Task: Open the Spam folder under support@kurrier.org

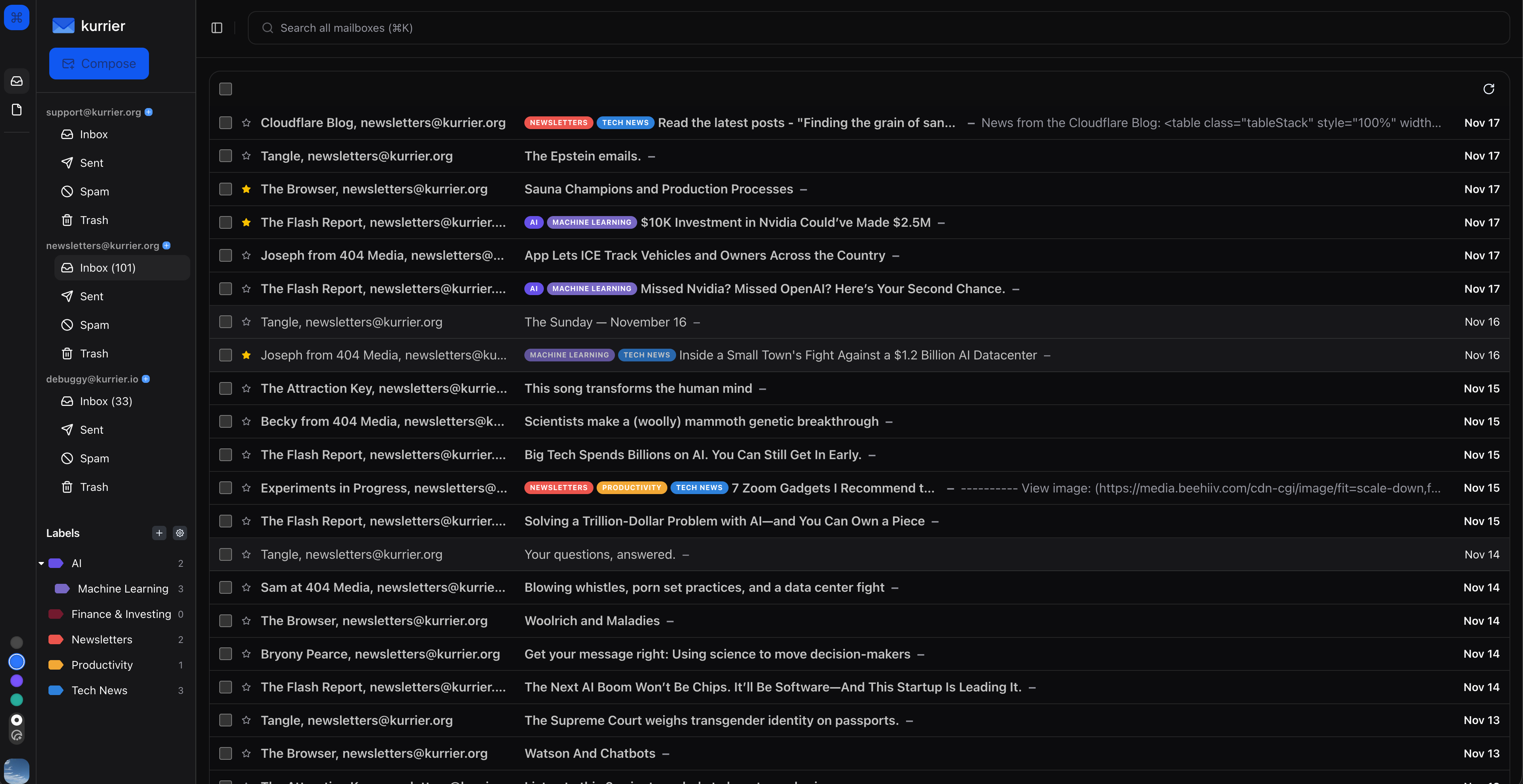Action: (x=94, y=191)
